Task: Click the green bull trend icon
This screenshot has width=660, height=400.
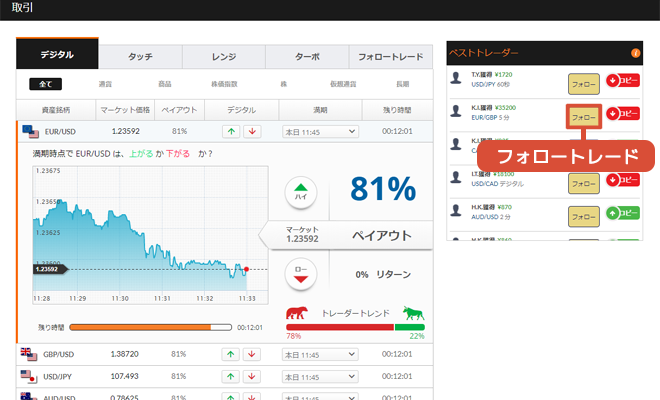Action: click(x=413, y=313)
